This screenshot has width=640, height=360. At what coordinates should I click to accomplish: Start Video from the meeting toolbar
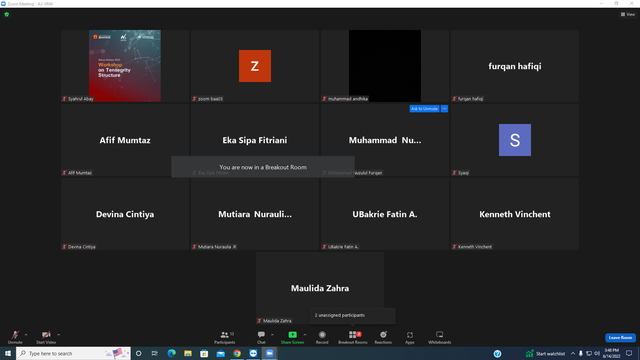pos(46,337)
